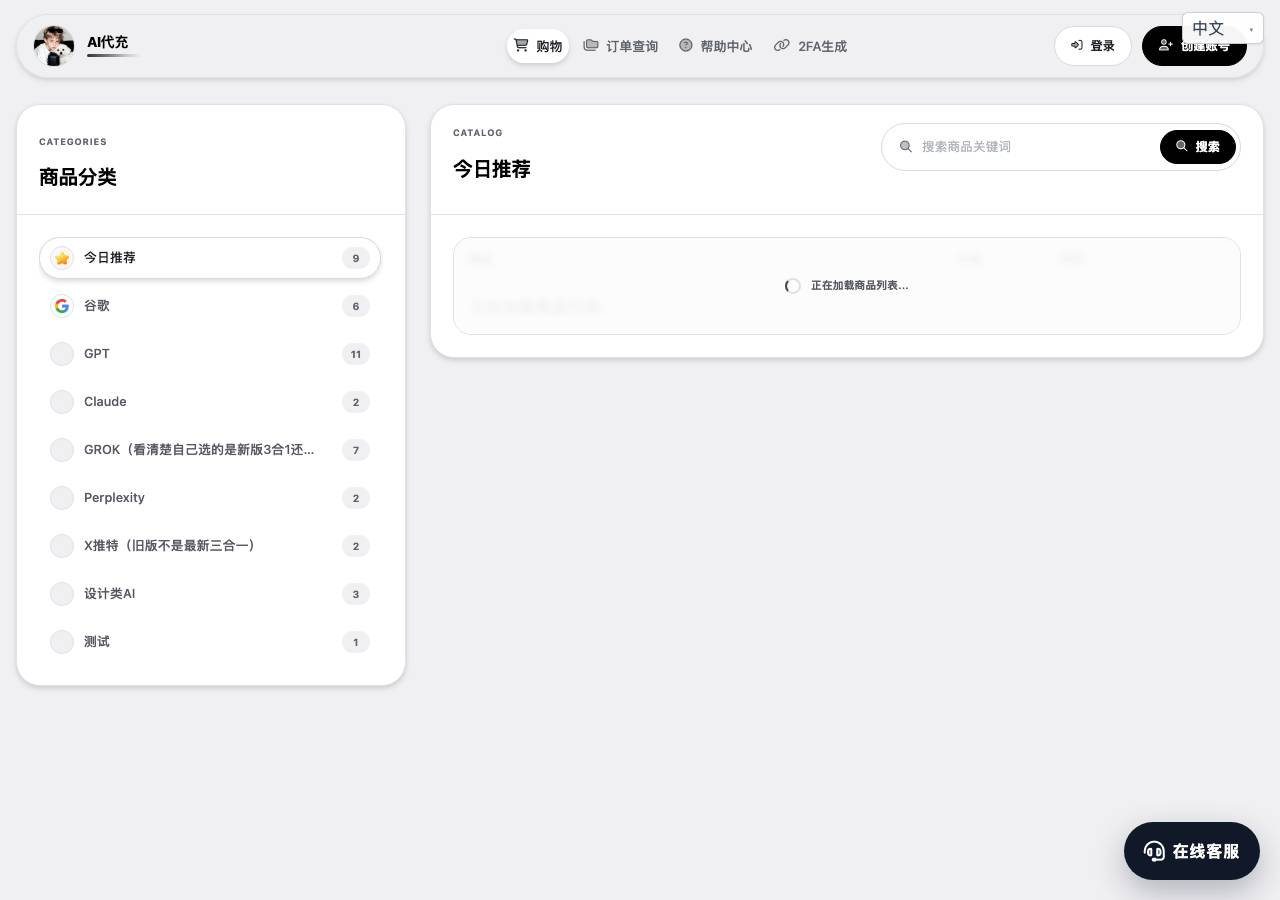Select the 谷歌 category

(x=210, y=306)
